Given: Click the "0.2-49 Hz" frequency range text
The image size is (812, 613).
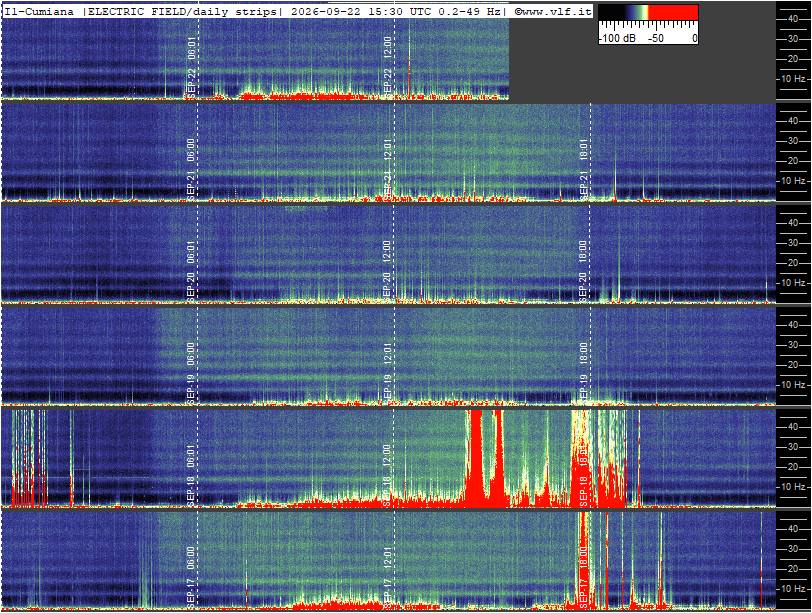Looking at the screenshot, I should click(470, 11).
